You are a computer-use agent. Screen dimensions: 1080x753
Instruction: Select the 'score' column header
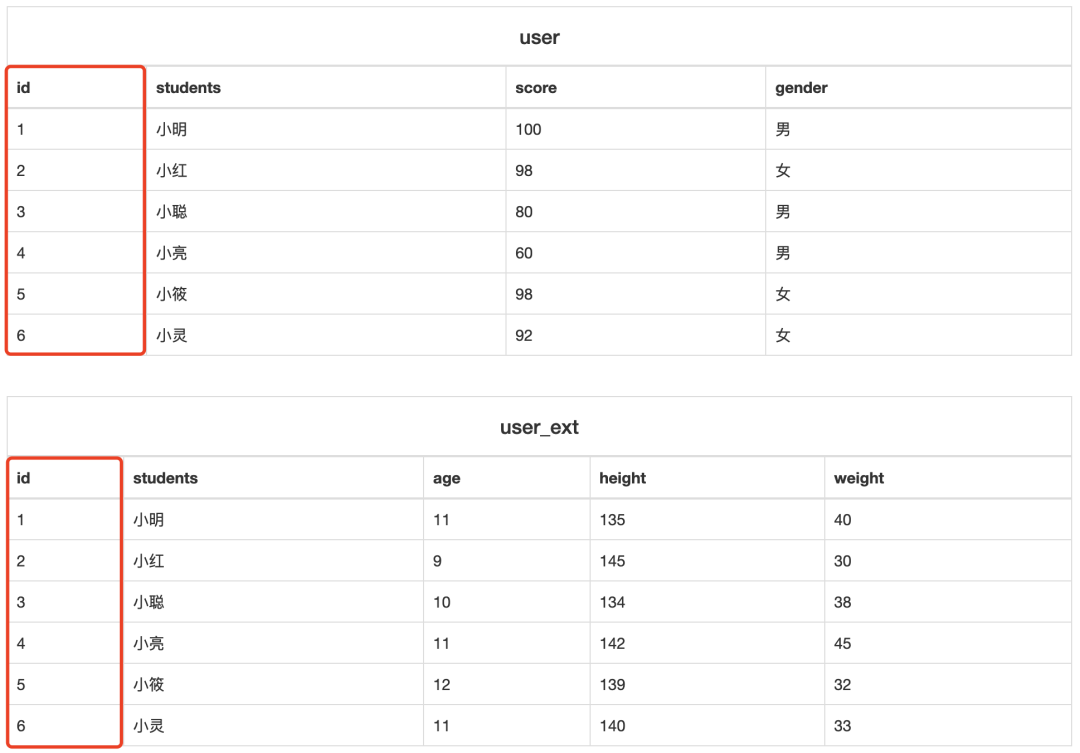(536, 88)
